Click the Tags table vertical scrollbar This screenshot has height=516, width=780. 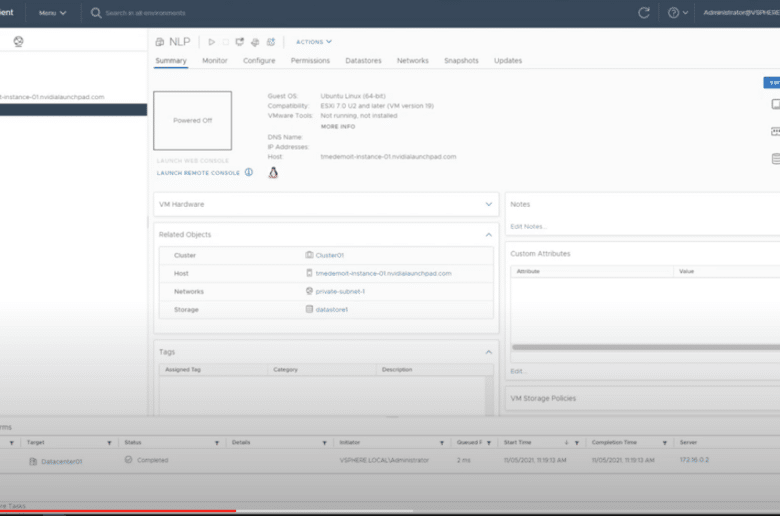pos(489,396)
